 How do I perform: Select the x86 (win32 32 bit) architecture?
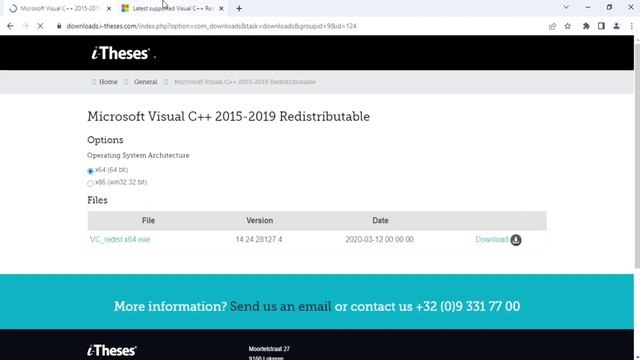(90, 184)
